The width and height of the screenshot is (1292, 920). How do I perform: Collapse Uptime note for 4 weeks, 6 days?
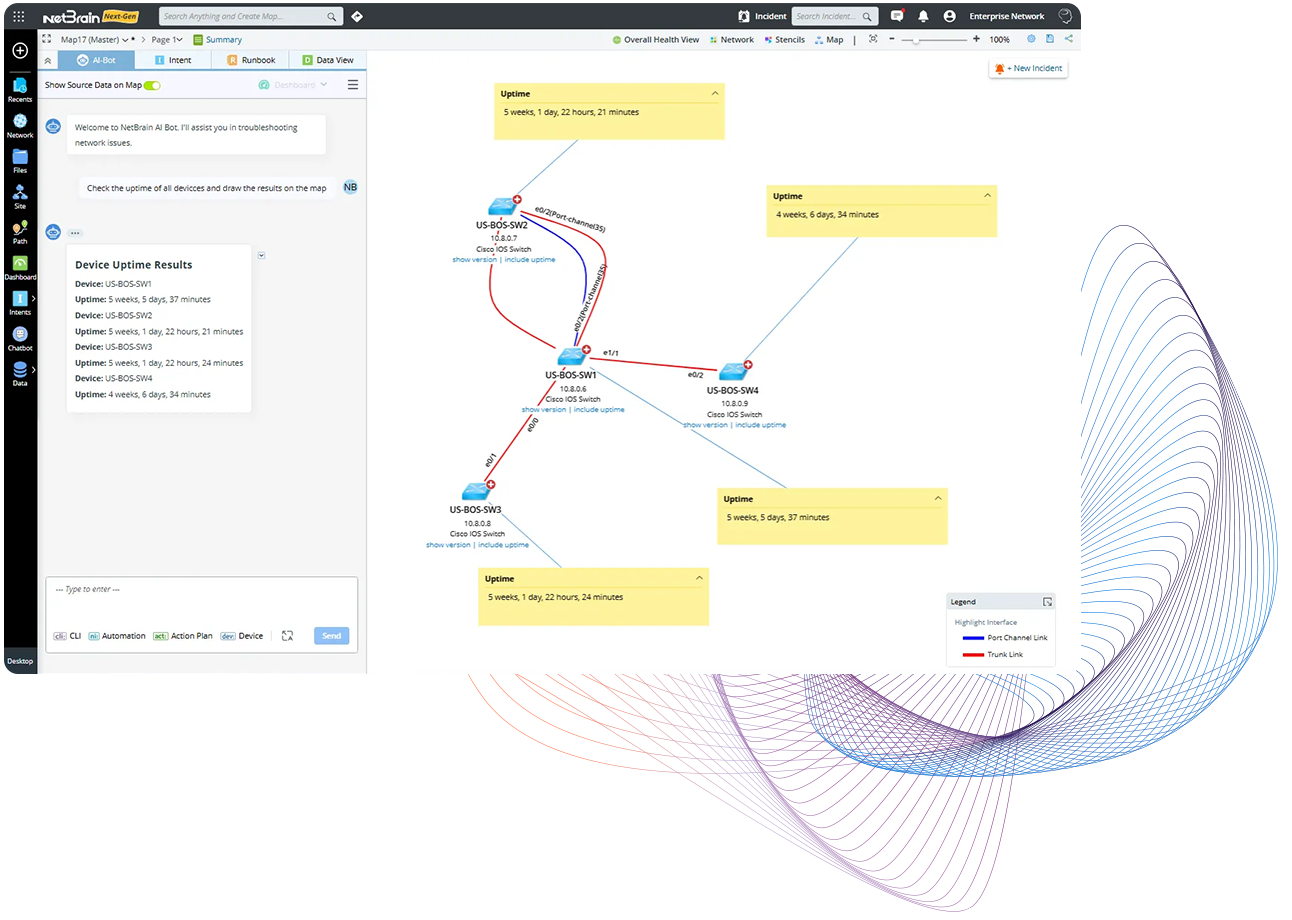click(988, 196)
